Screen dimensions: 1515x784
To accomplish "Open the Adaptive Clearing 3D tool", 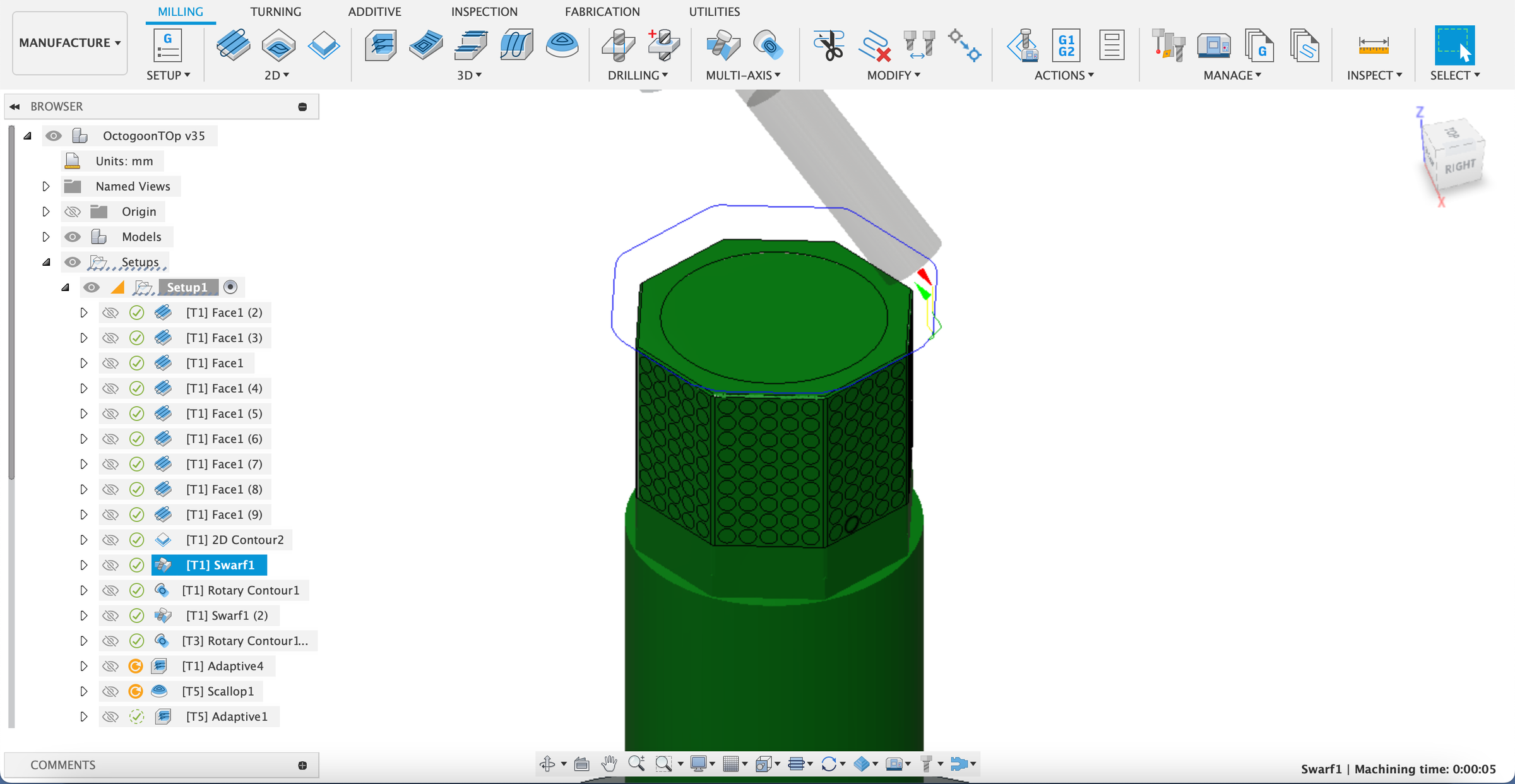I will (380, 44).
